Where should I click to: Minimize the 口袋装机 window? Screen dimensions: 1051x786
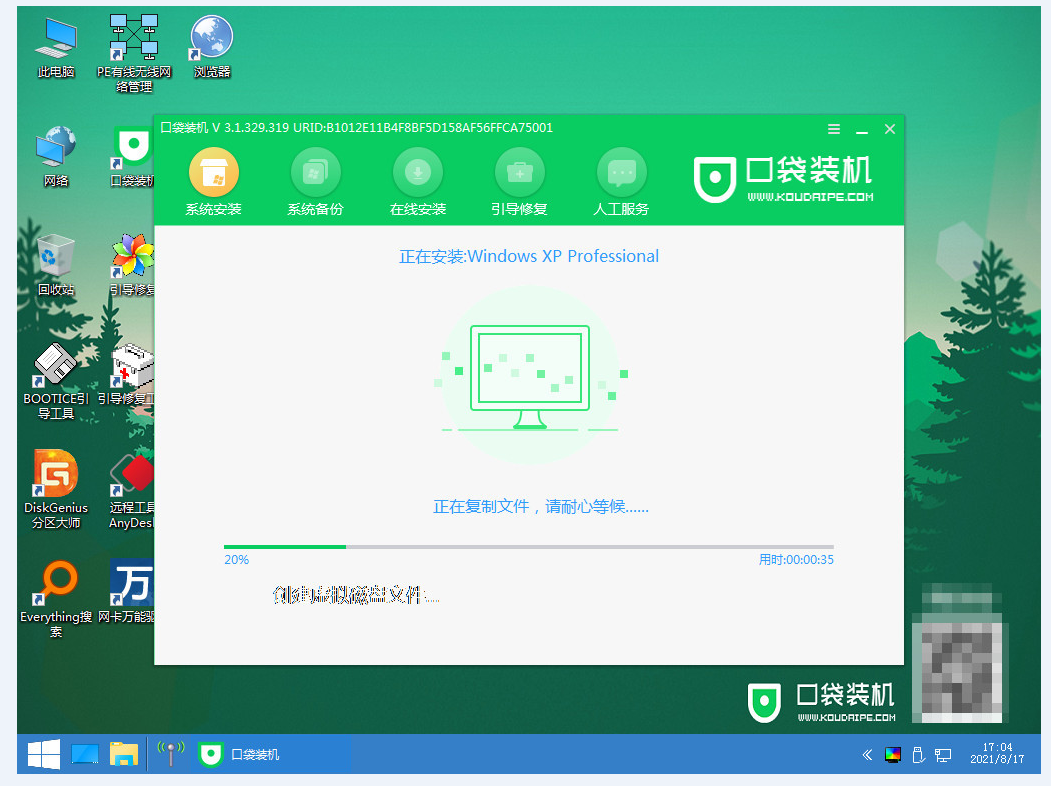pyautogui.click(x=862, y=129)
